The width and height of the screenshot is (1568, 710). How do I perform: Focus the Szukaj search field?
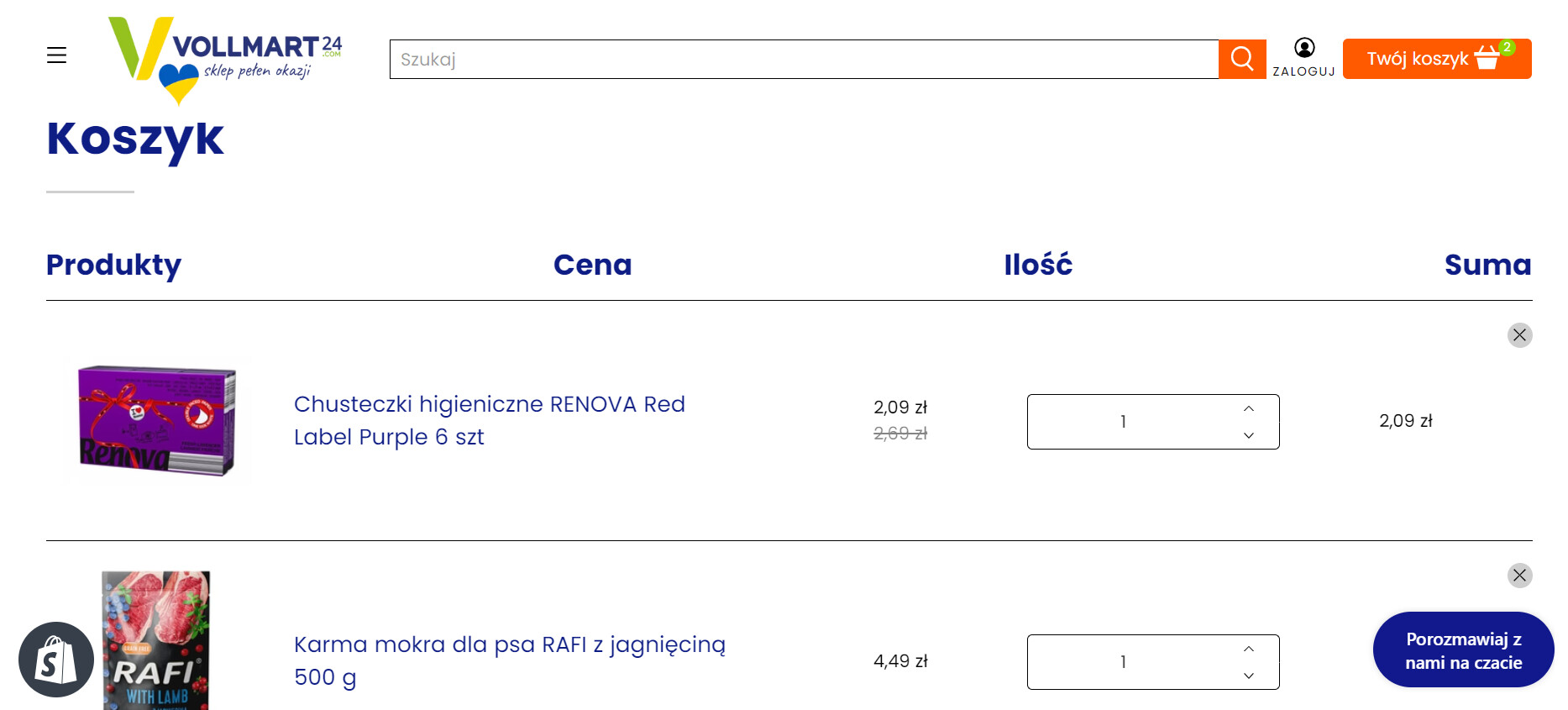point(804,59)
